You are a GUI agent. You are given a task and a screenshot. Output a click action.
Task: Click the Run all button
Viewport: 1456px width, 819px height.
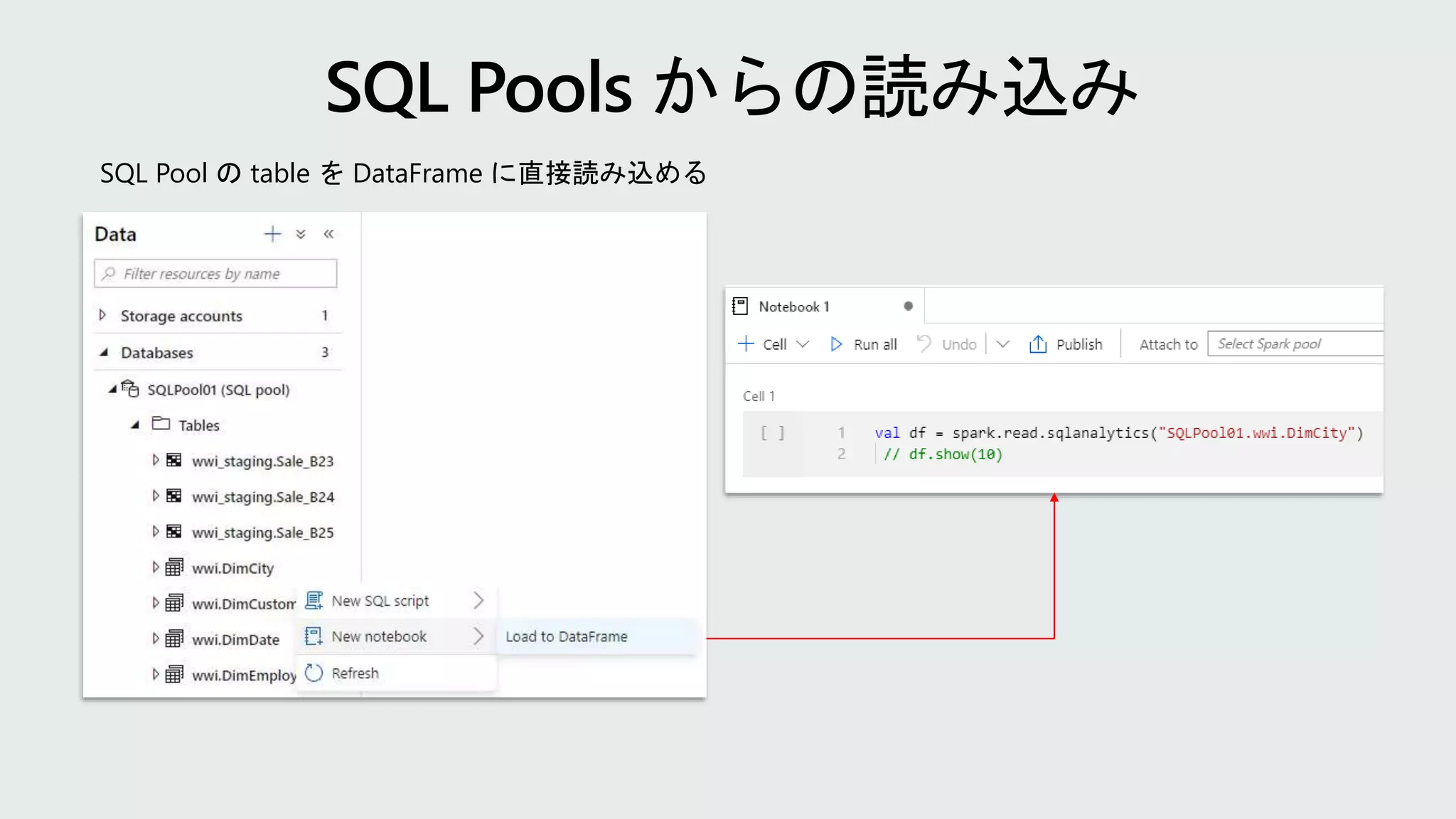(864, 344)
